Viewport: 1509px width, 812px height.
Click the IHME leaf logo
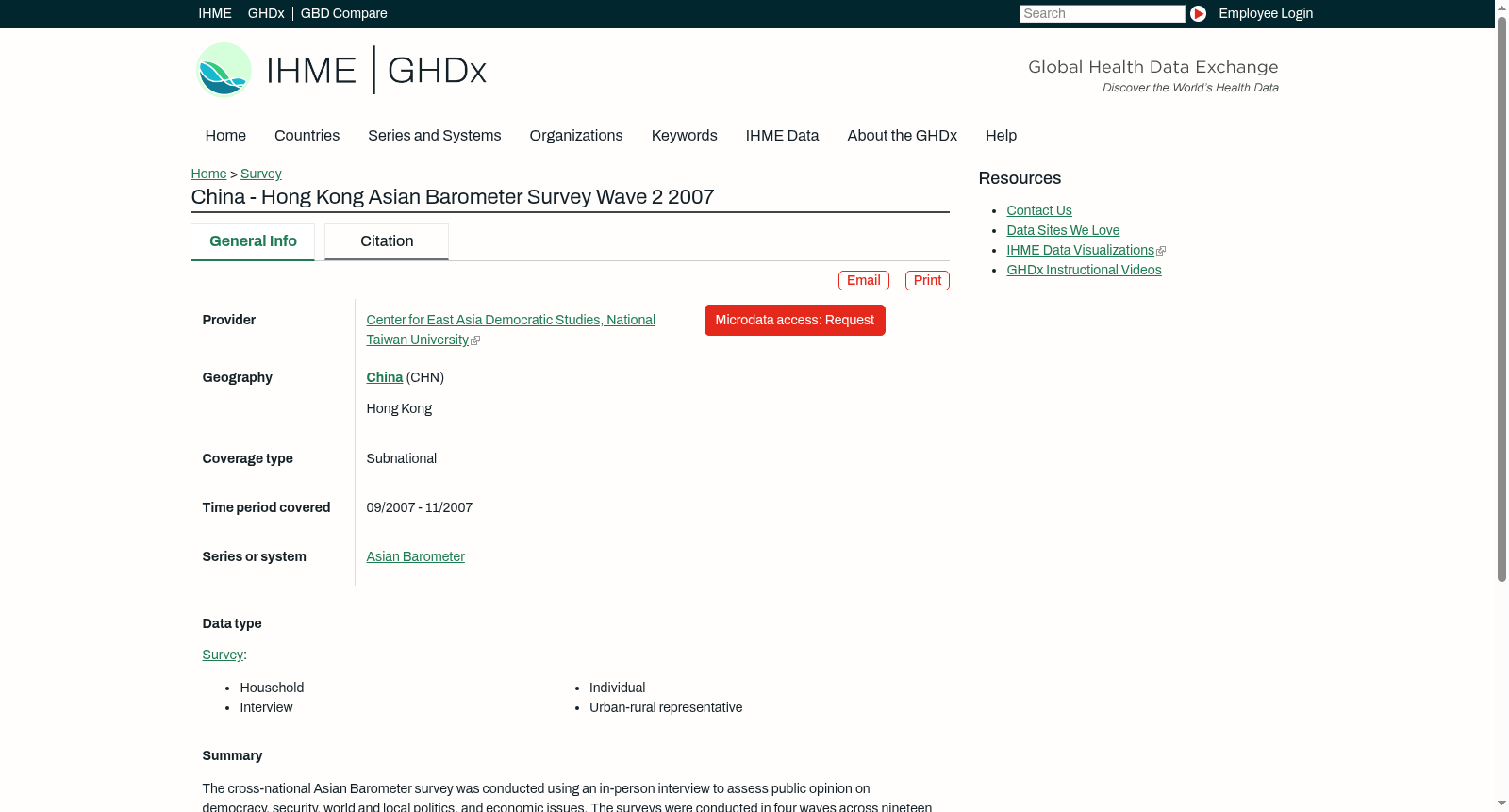[224, 70]
